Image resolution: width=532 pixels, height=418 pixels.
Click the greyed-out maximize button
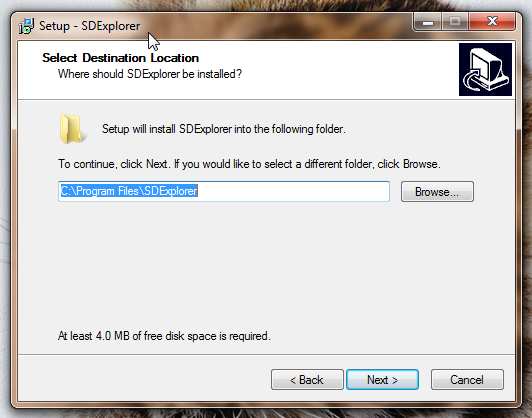pos(455,22)
